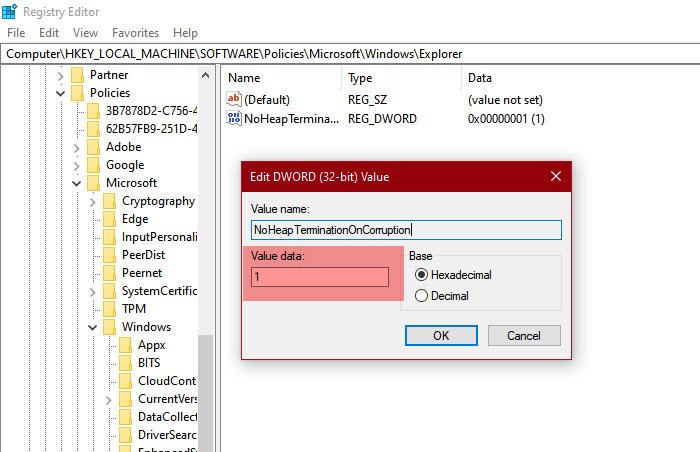Image resolution: width=700 pixels, height=452 pixels.
Task: Select the Partner folder icon
Action: (x=78, y=75)
